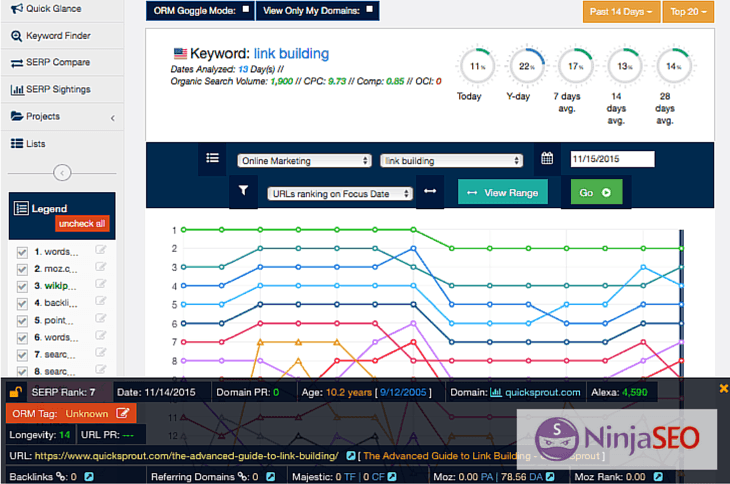Click Projects folder icon

[x=17, y=116]
